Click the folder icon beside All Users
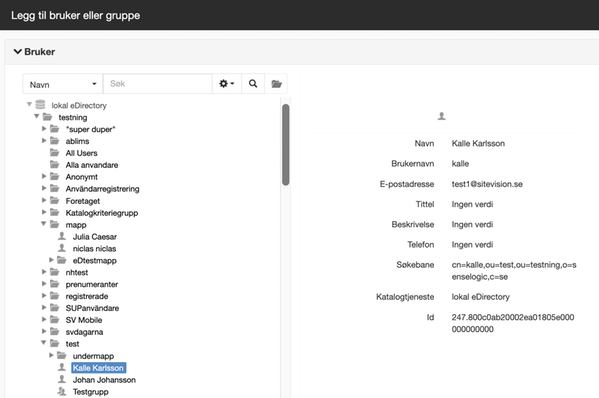The image size is (599, 398). click(55, 153)
